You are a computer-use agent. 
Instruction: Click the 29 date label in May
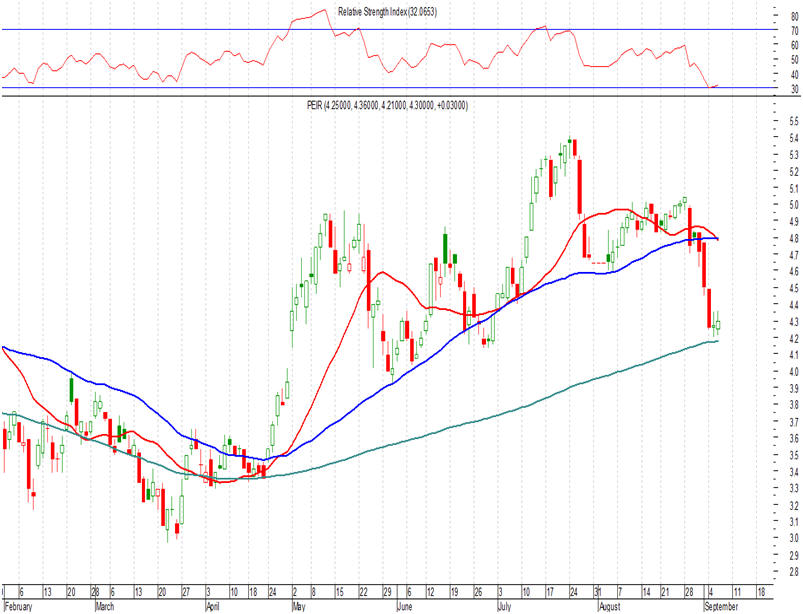387,592
